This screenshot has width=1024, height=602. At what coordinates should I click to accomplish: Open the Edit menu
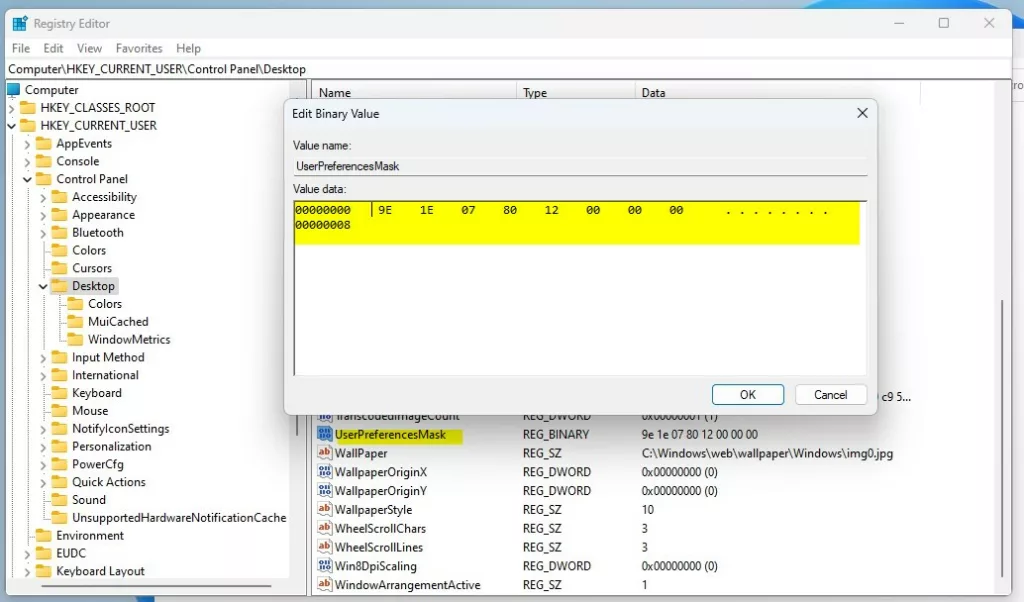click(53, 48)
